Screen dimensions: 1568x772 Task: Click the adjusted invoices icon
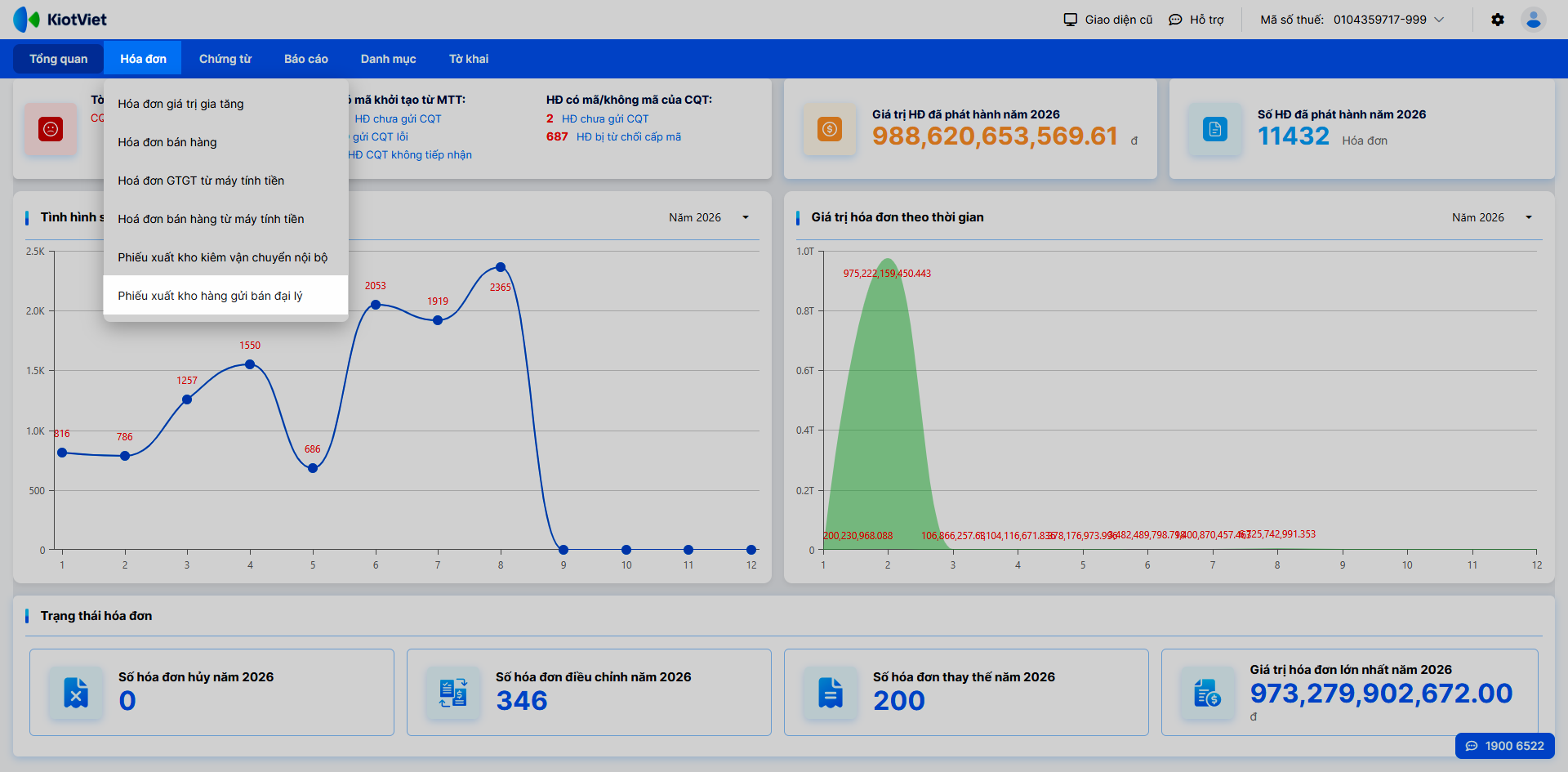click(x=453, y=693)
